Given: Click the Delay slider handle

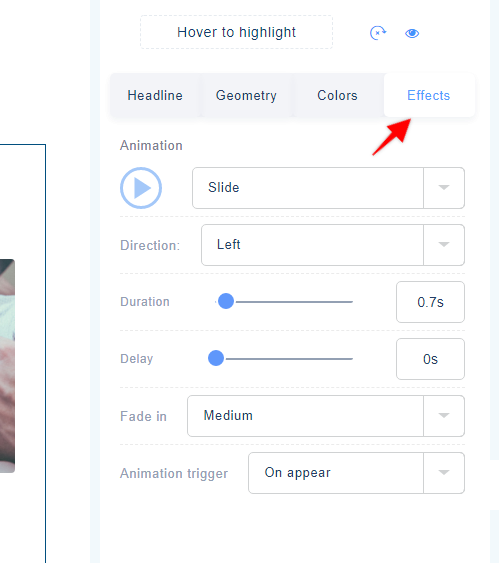Looking at the screenshot, I should point(216,358).
